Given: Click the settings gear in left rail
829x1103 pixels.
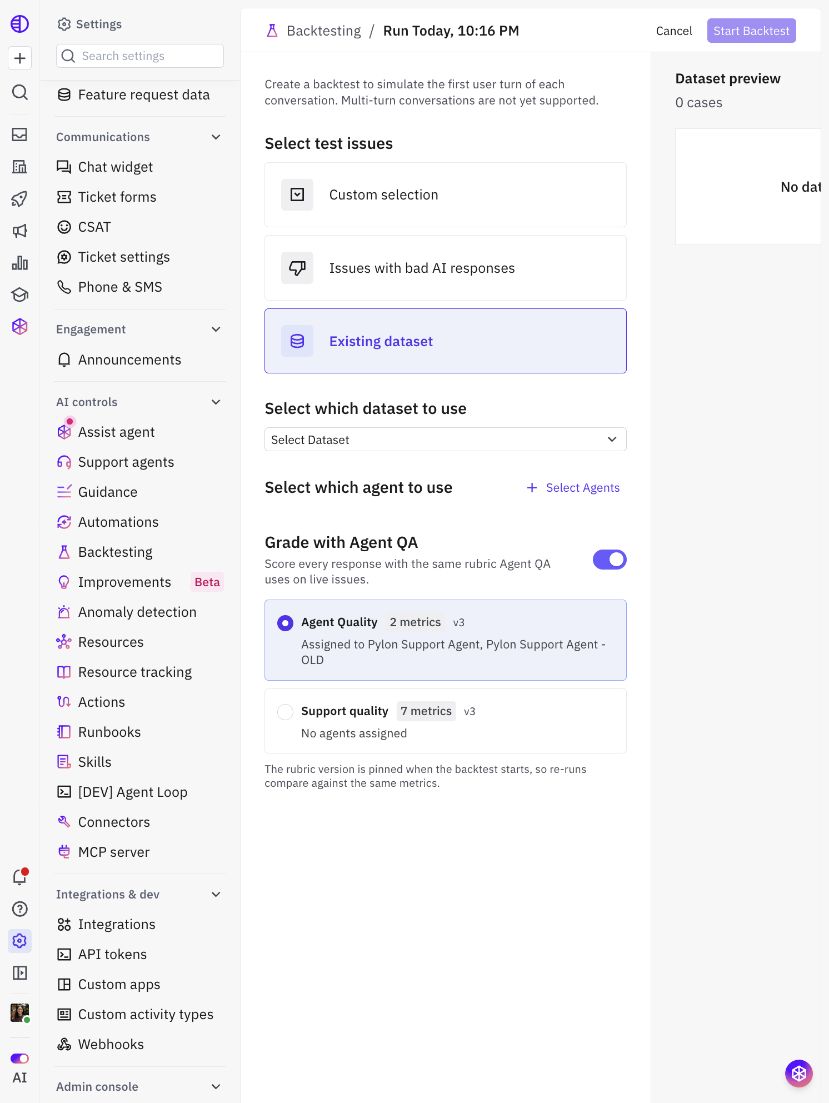Looking at the screenshot, I should click(20, 941).
